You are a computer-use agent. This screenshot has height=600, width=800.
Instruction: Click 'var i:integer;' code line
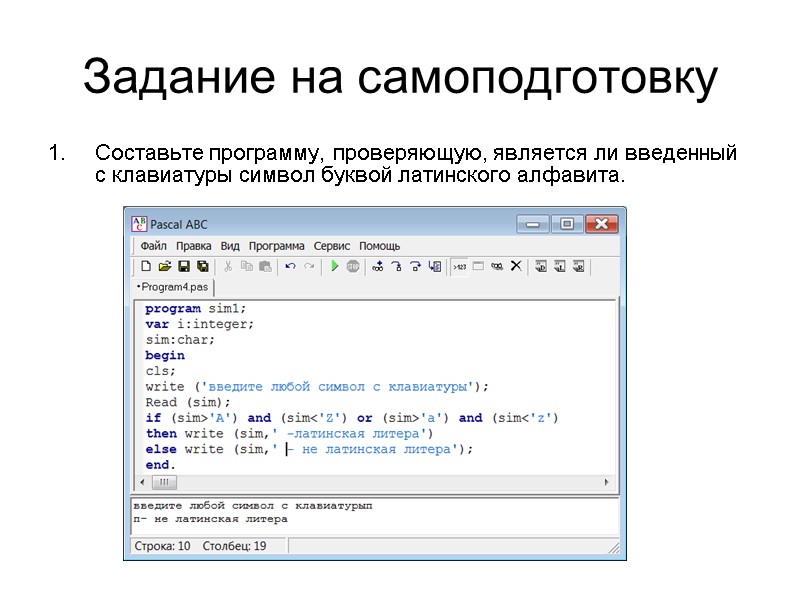coord(199,324)
